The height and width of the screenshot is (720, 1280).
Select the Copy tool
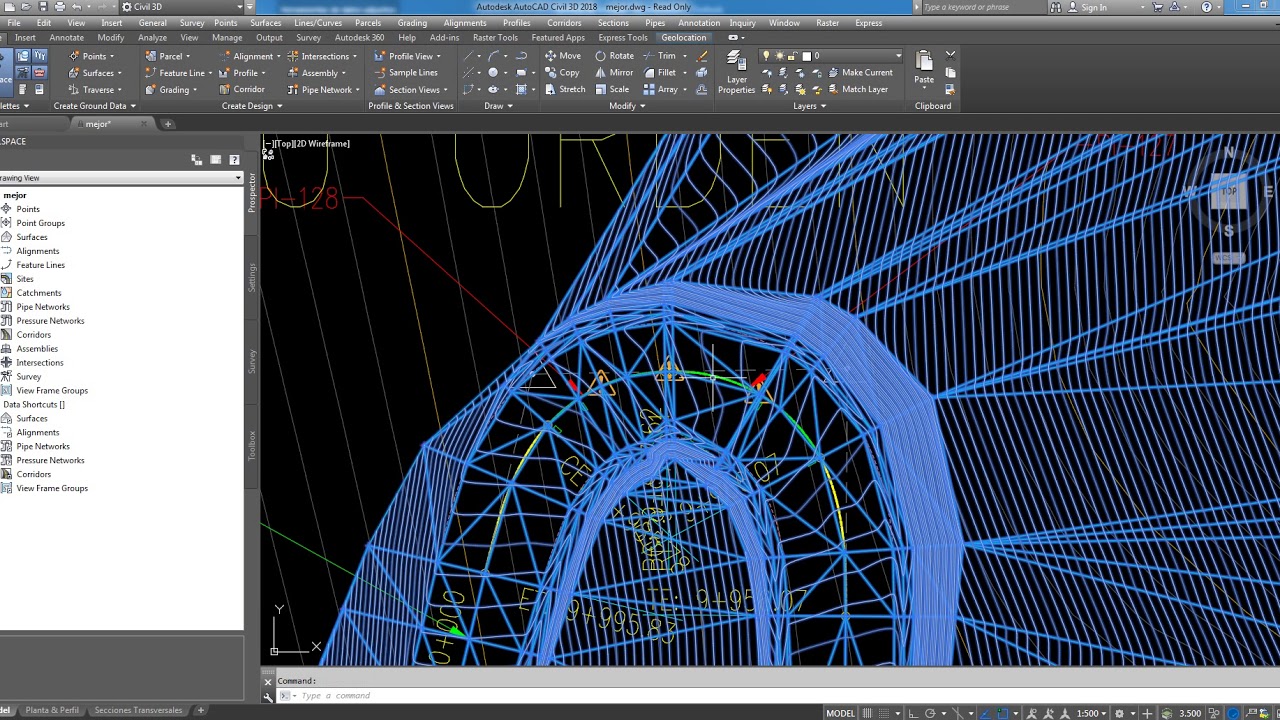point(562,72)
